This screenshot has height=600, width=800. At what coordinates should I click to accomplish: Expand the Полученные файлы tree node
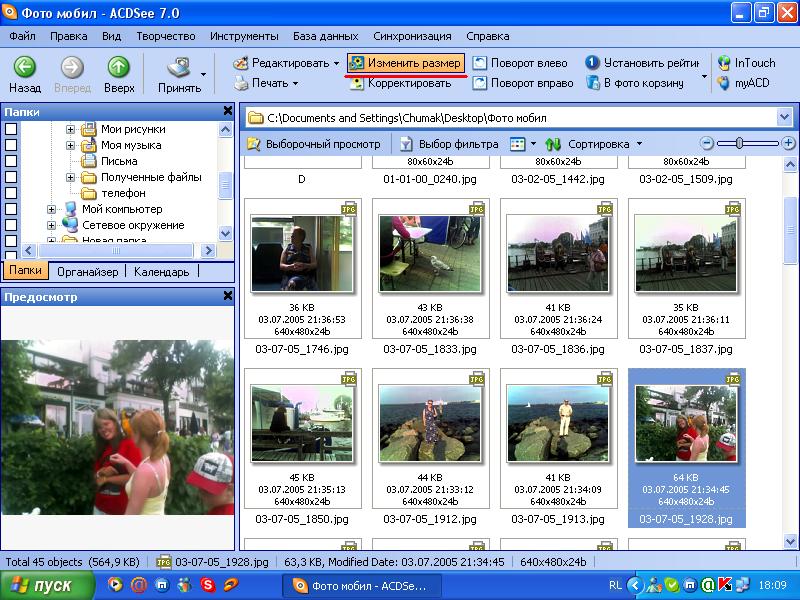click(x=71, y=177)
